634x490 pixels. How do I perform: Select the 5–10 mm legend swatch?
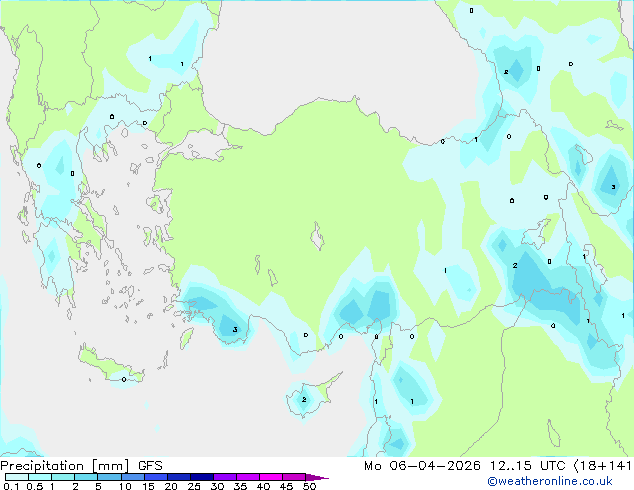pos(109,477)
